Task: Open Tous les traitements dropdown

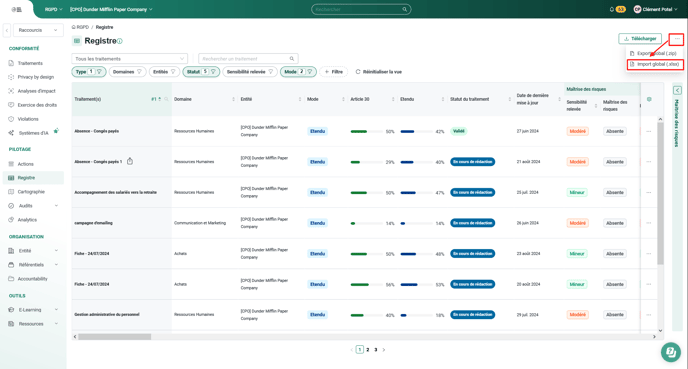Action: click(129, 59)
